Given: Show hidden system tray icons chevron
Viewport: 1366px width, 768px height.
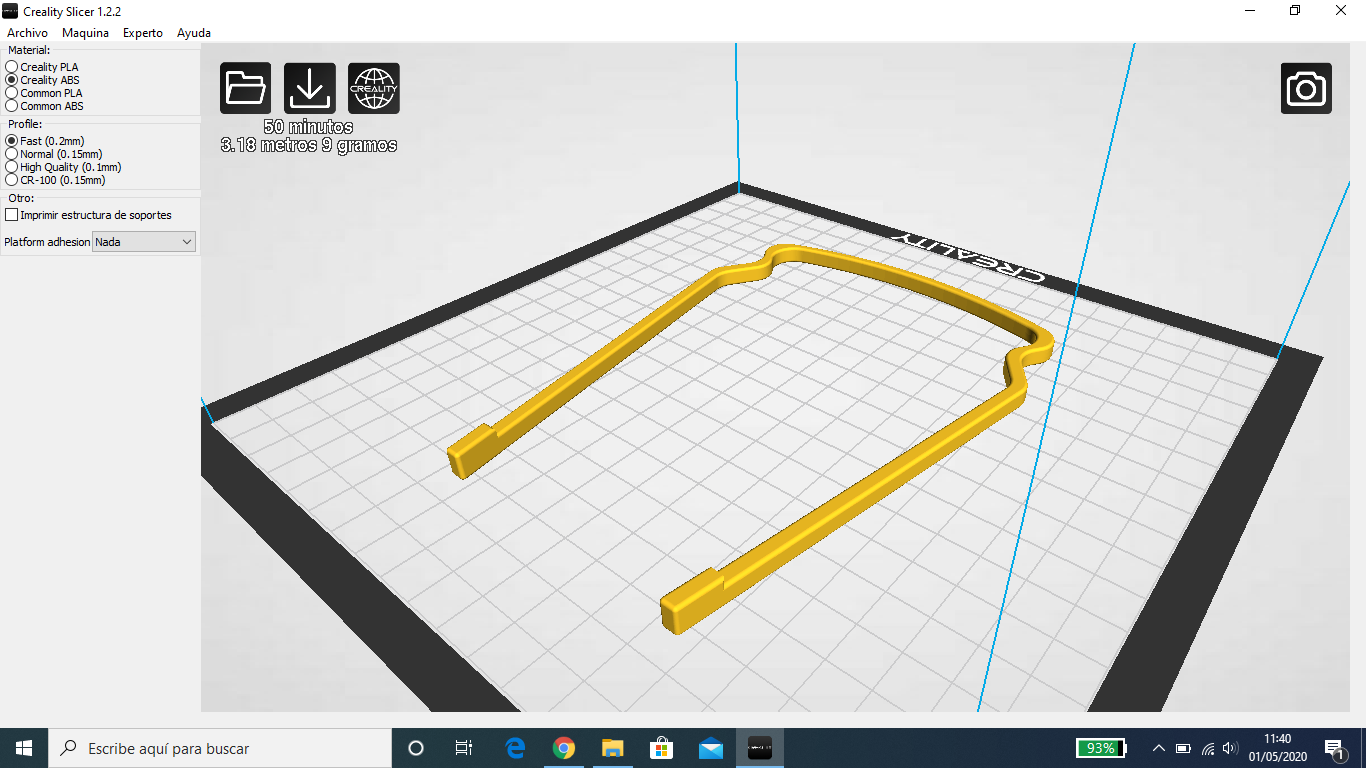Looking at the screenshot, I should pyautogui.click(x=1159, y=748).
